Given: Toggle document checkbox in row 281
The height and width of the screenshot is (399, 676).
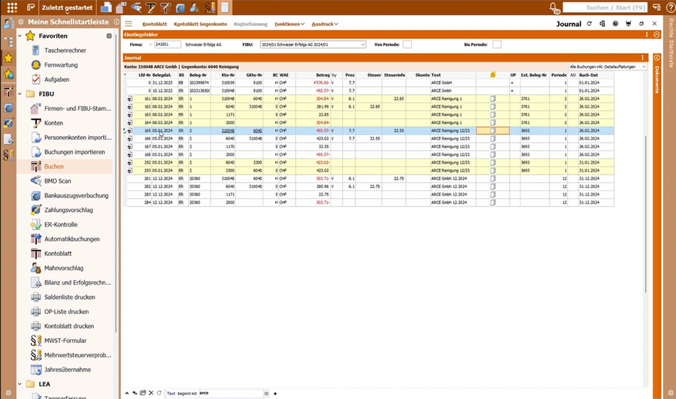Looking at the screenshot, I should point(493,178).
